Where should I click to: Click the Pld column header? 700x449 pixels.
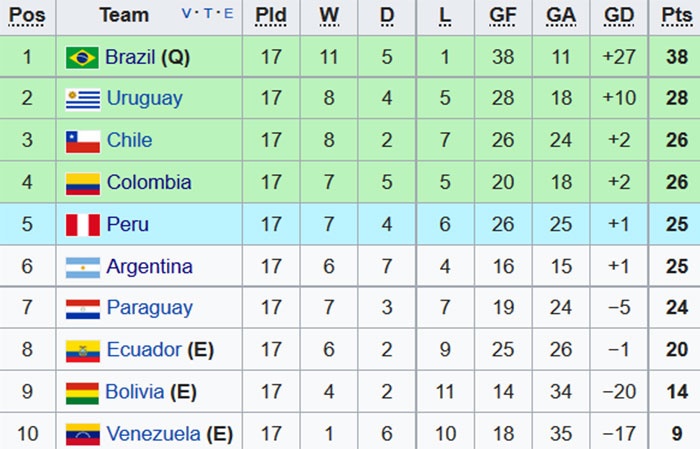(270, 15)
